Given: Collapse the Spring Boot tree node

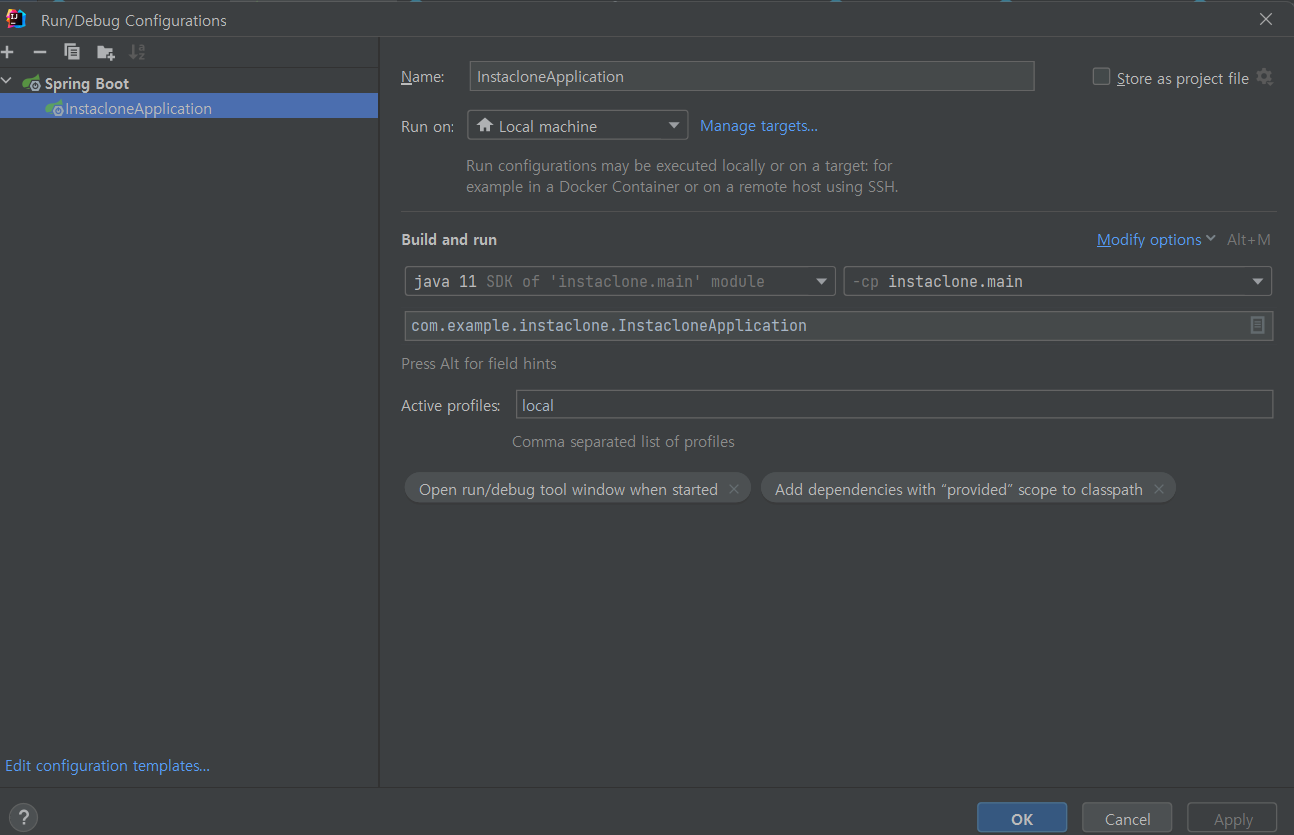Looking at the screenshot, I should click(x=7, y=83).
